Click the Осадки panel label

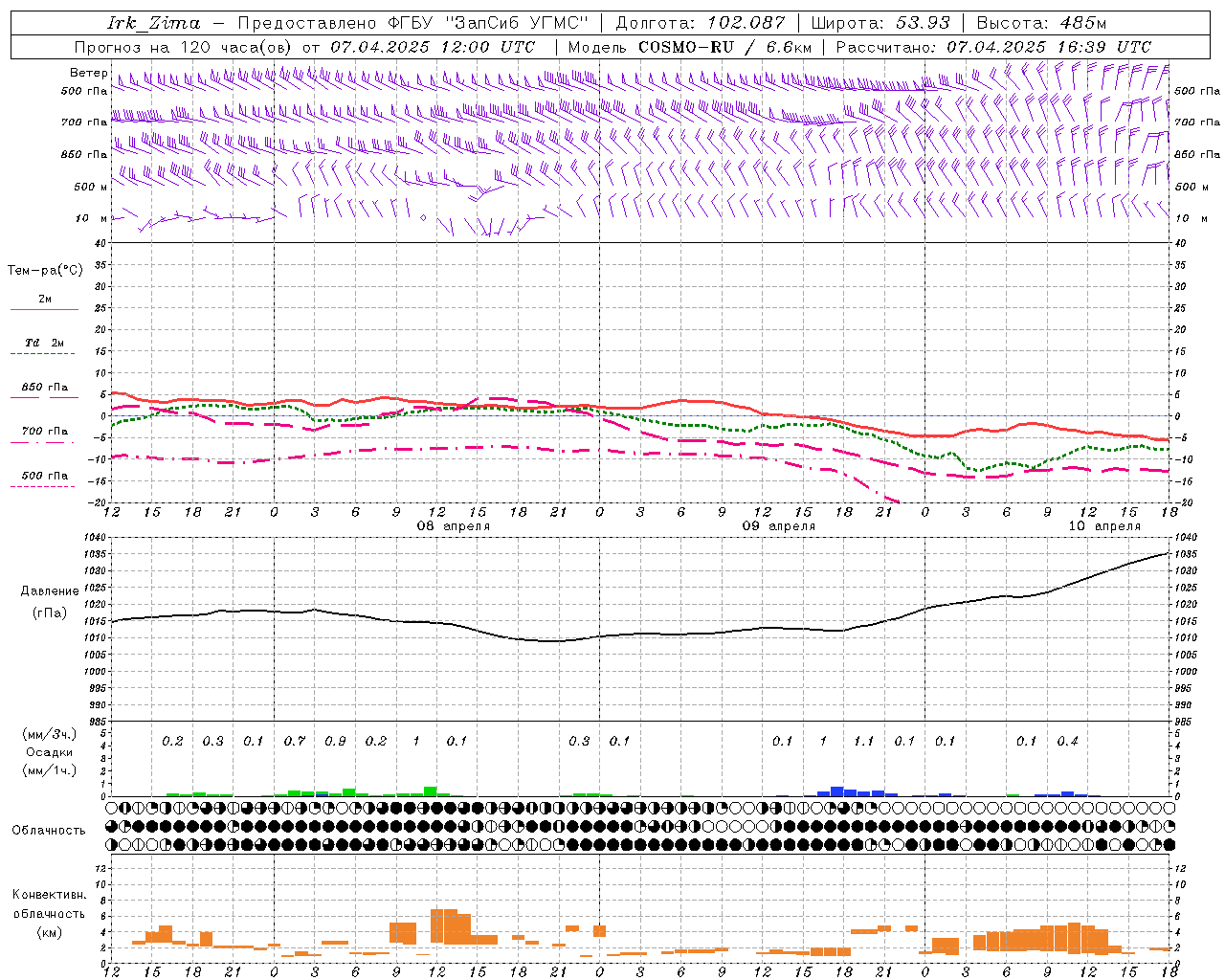tap(50, 752)
